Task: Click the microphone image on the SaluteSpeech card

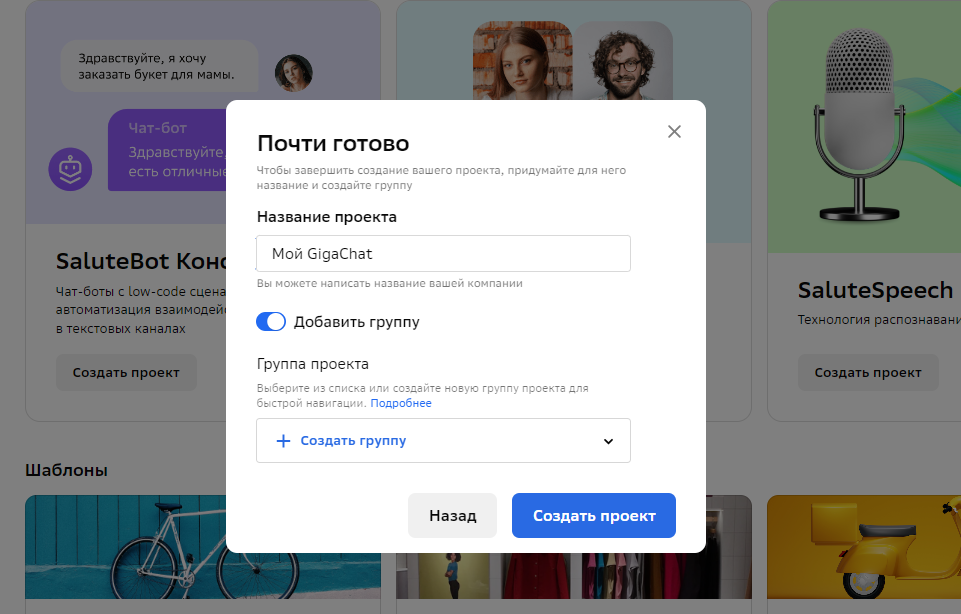Action: (x=860, y=120)
